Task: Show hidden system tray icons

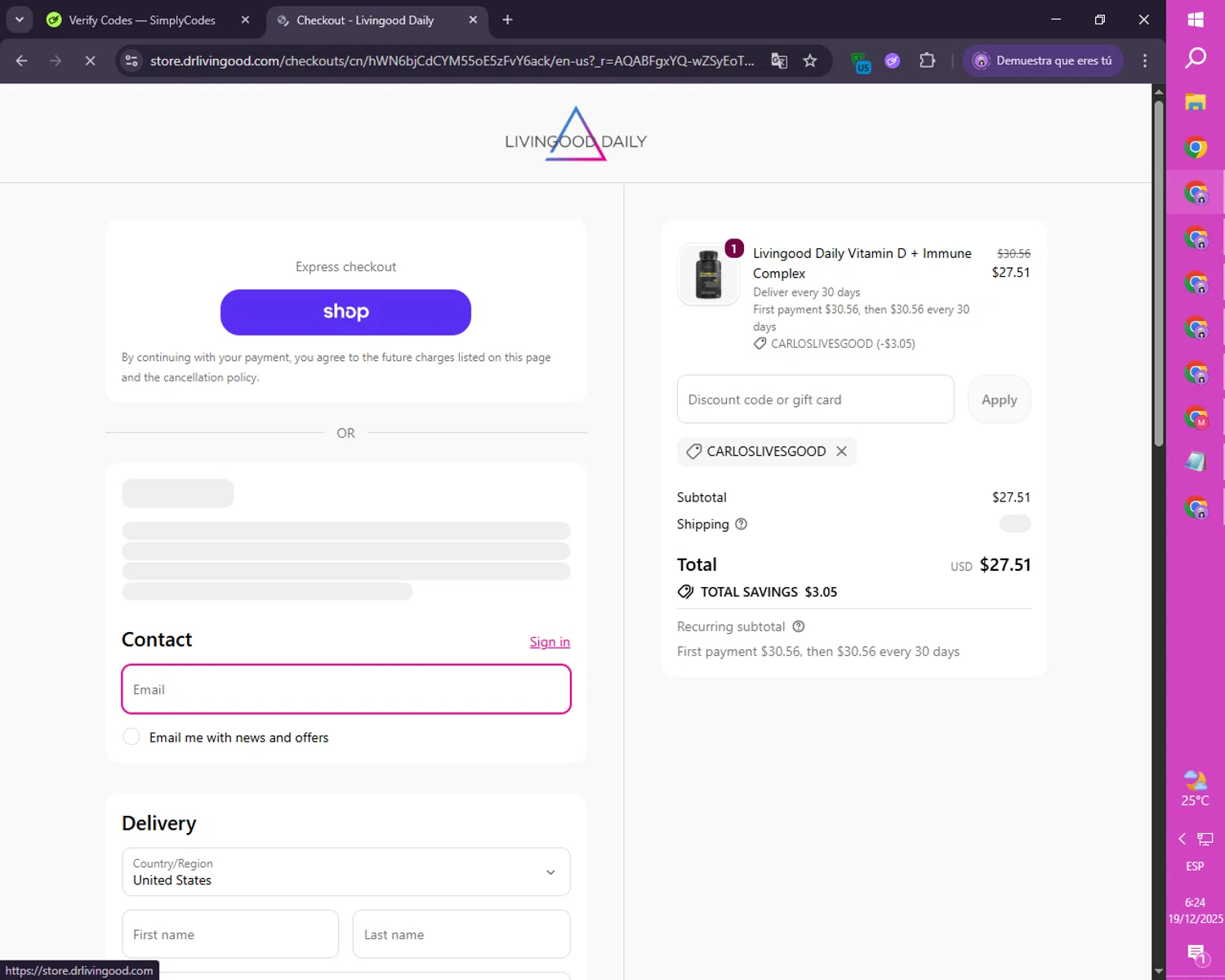Action: coord(1182,839)
